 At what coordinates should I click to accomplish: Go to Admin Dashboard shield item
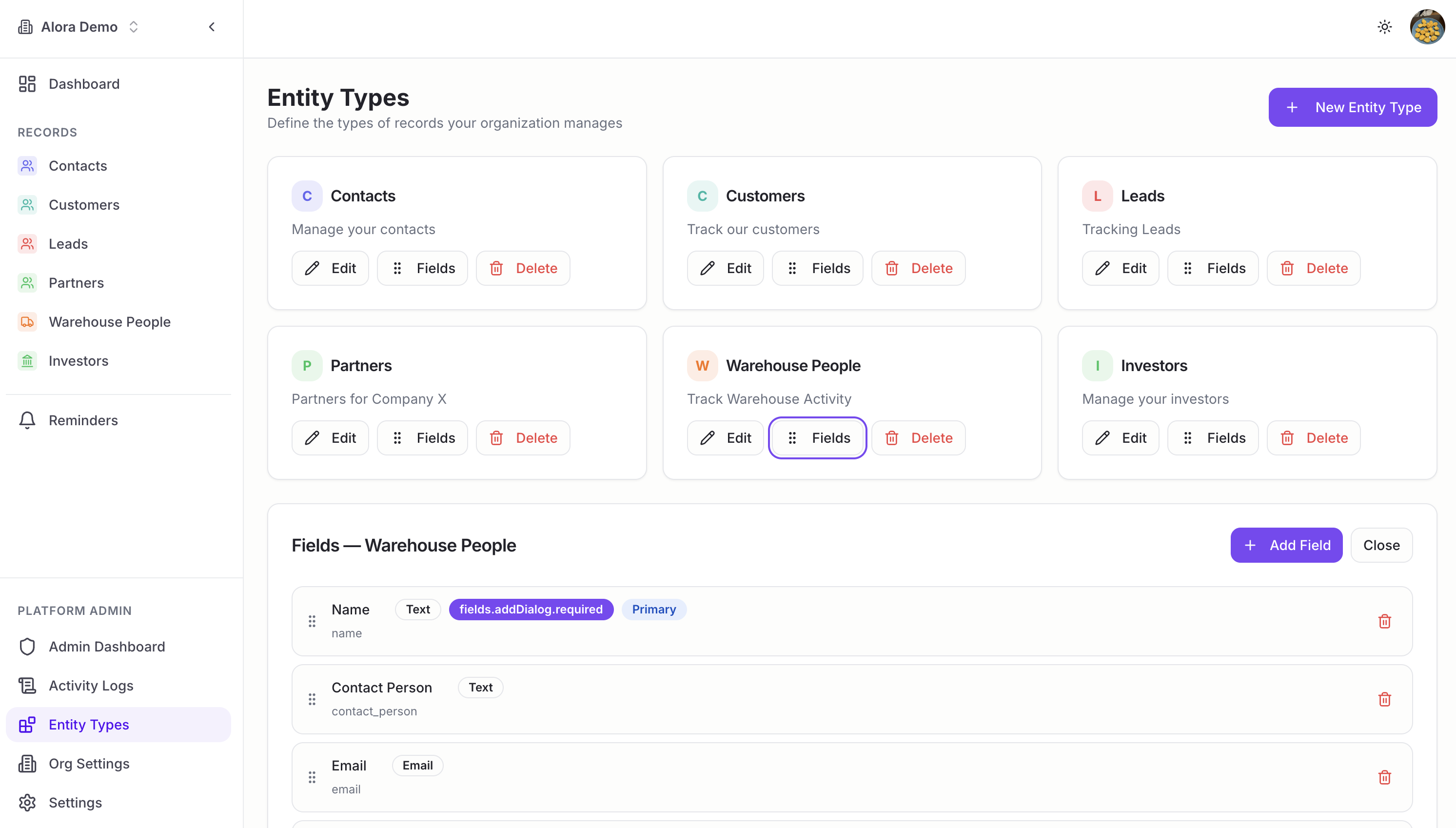pyautogui.click(x=106, y=647)
